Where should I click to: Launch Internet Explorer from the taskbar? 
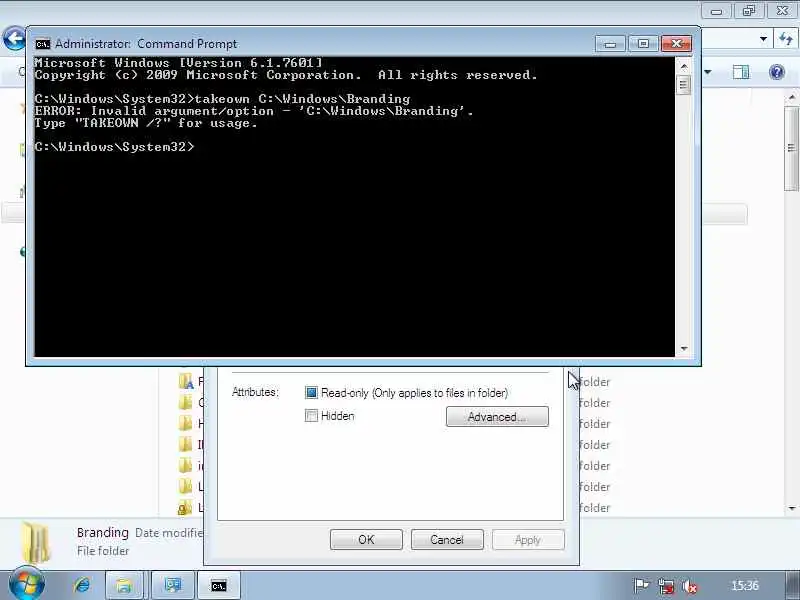click(83, 585)
